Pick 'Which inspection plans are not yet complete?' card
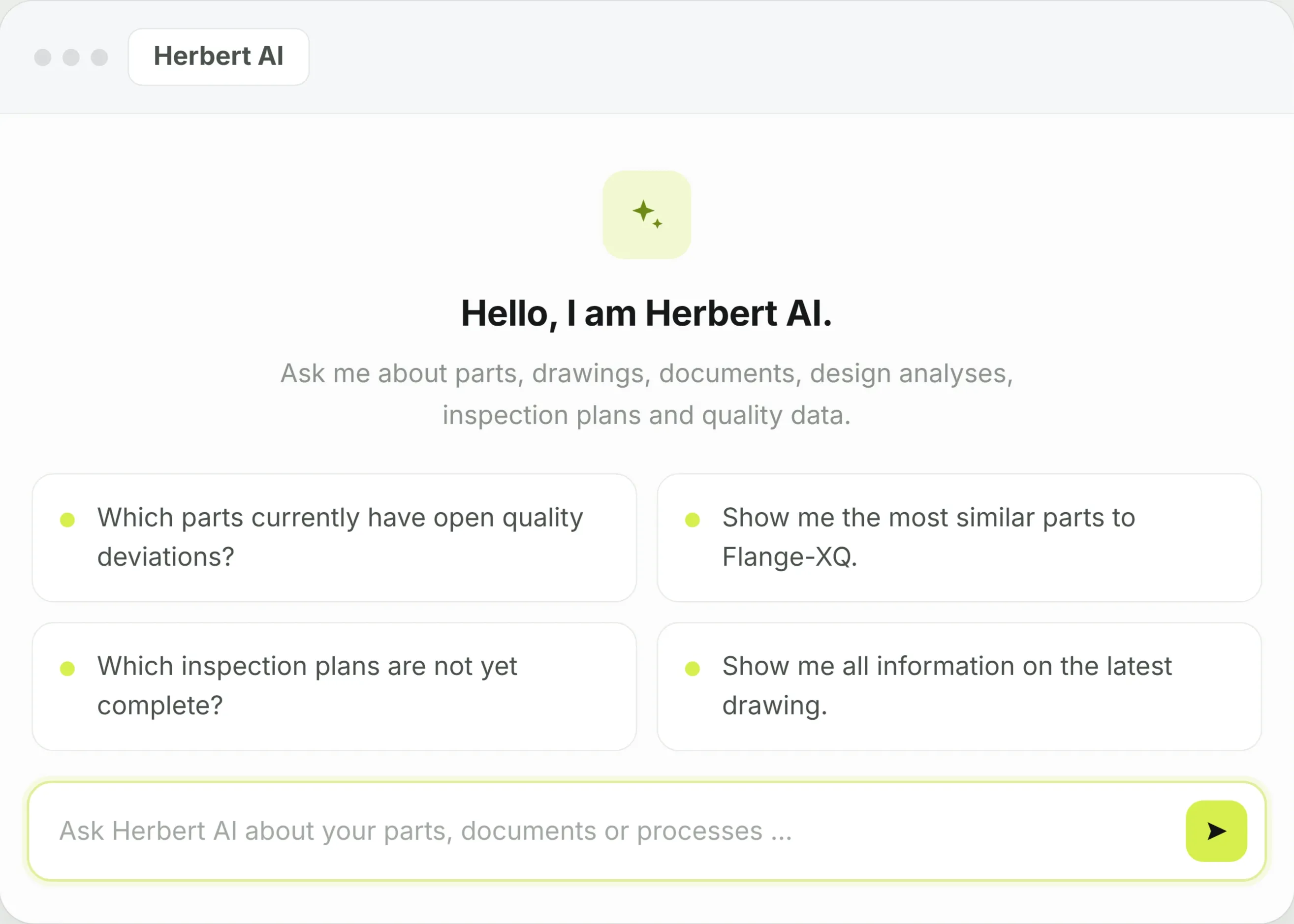The width and height of the screenshot is (1294, 924). click(334, 686)
